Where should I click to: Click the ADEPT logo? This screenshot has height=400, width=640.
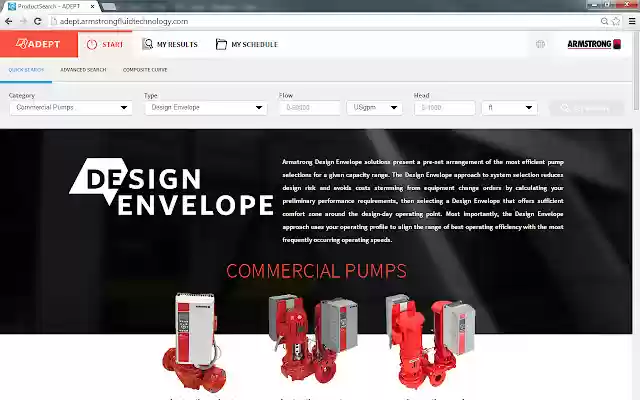tap(38, 44)
